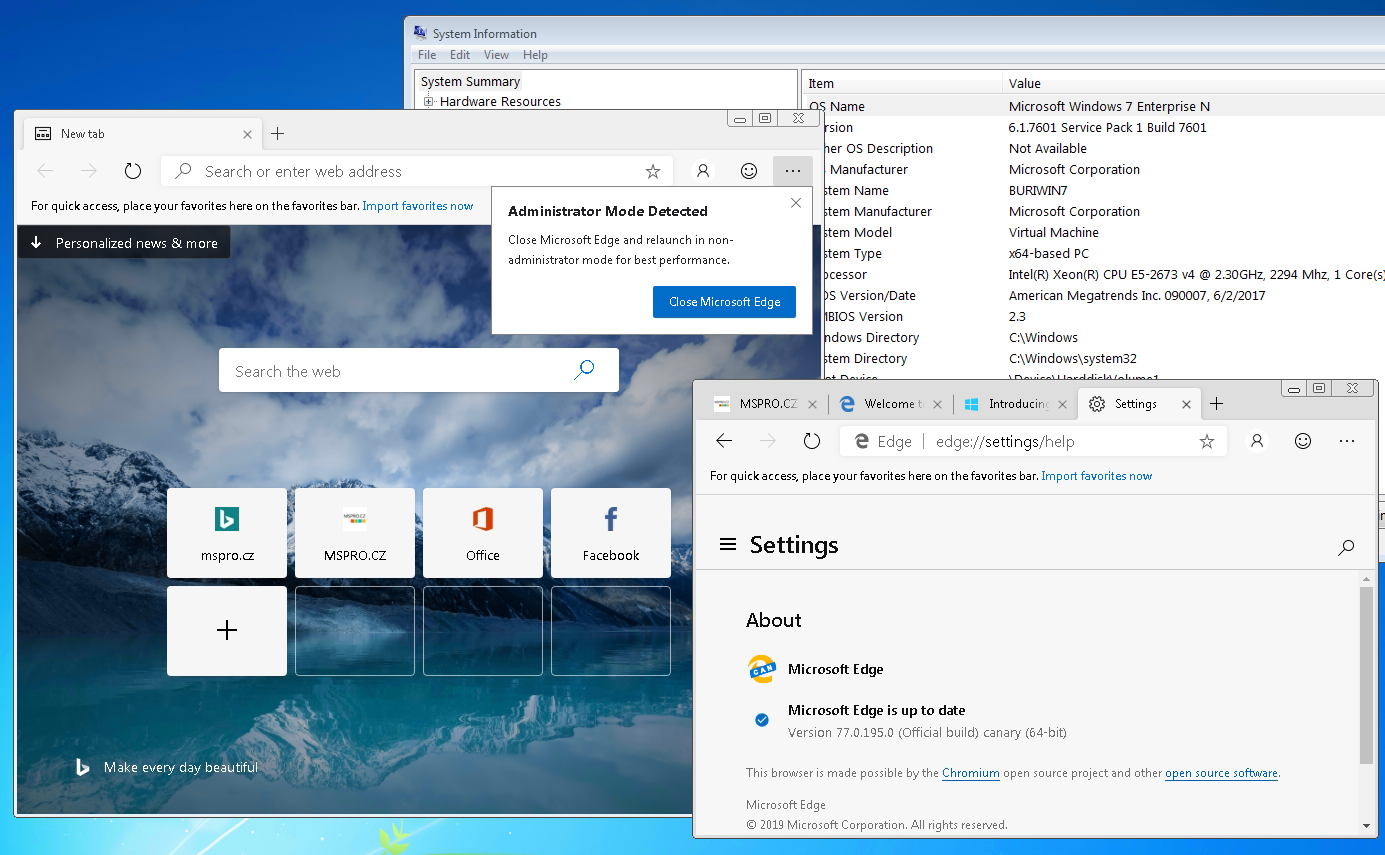Screen dimensions: 1385x855
Task: Click the magnifier icon in Search the web box
Action: [585, 370]
